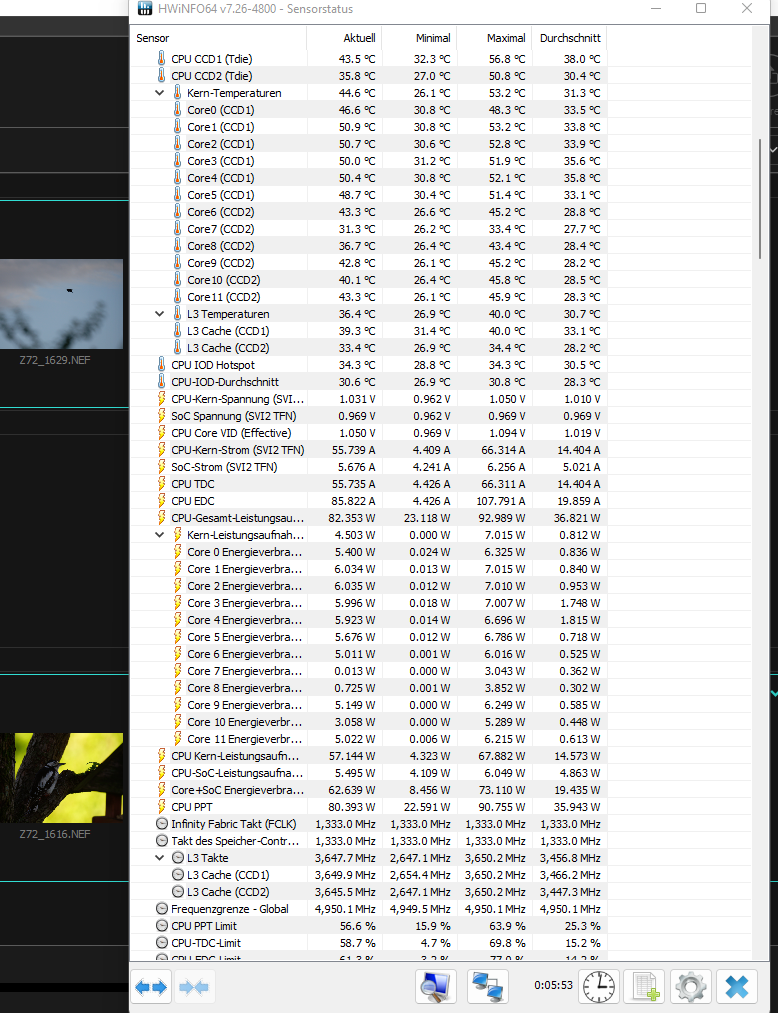Collapse the Kern-Leistungsaufnahme group

click(x=160, y=535)
